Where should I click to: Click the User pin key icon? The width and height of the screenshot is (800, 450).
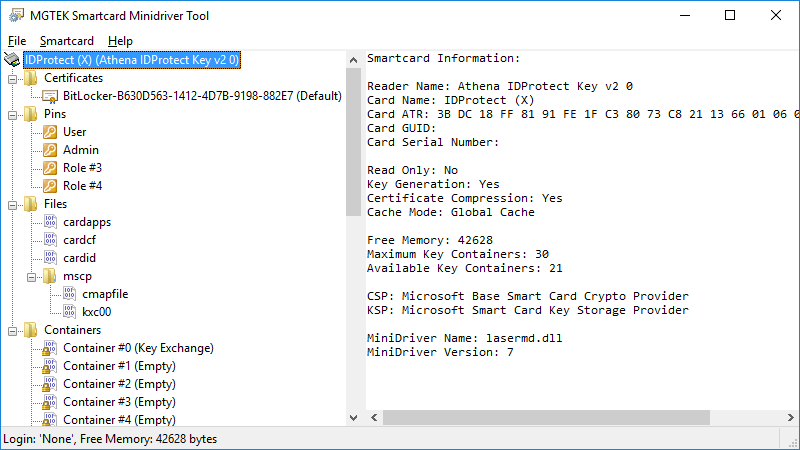click(x=50, y=132)
